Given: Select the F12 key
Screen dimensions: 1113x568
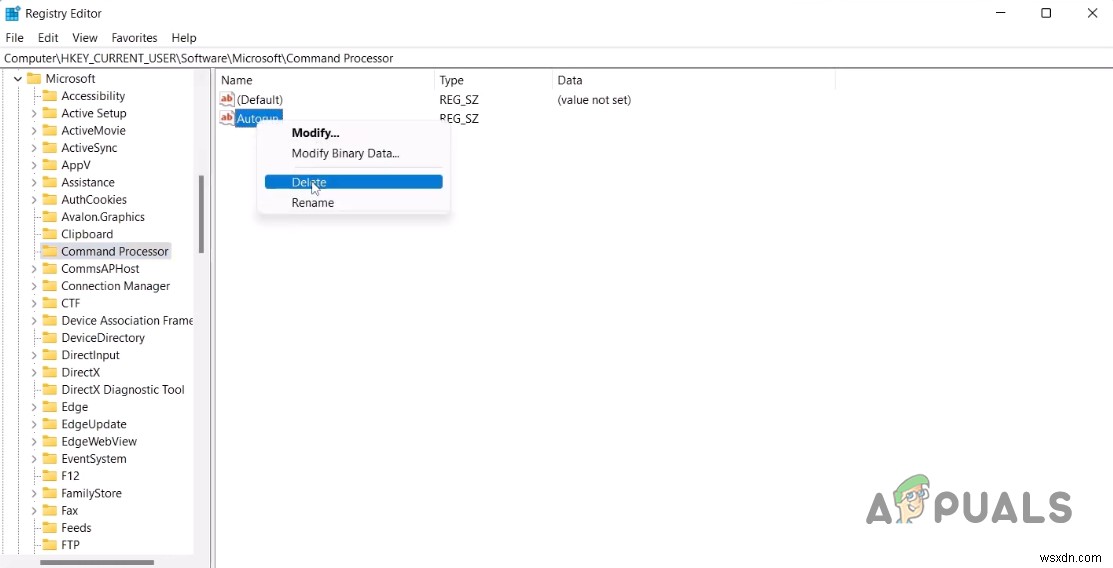Looking at the screenshot, I should click(70, 476).
